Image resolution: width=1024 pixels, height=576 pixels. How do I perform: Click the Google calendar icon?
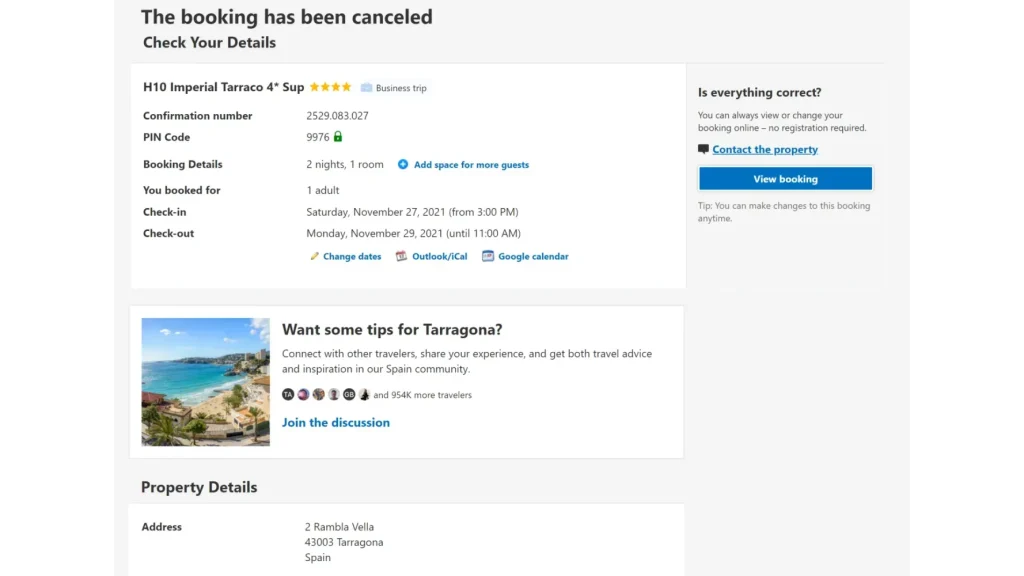coord(488,257)
